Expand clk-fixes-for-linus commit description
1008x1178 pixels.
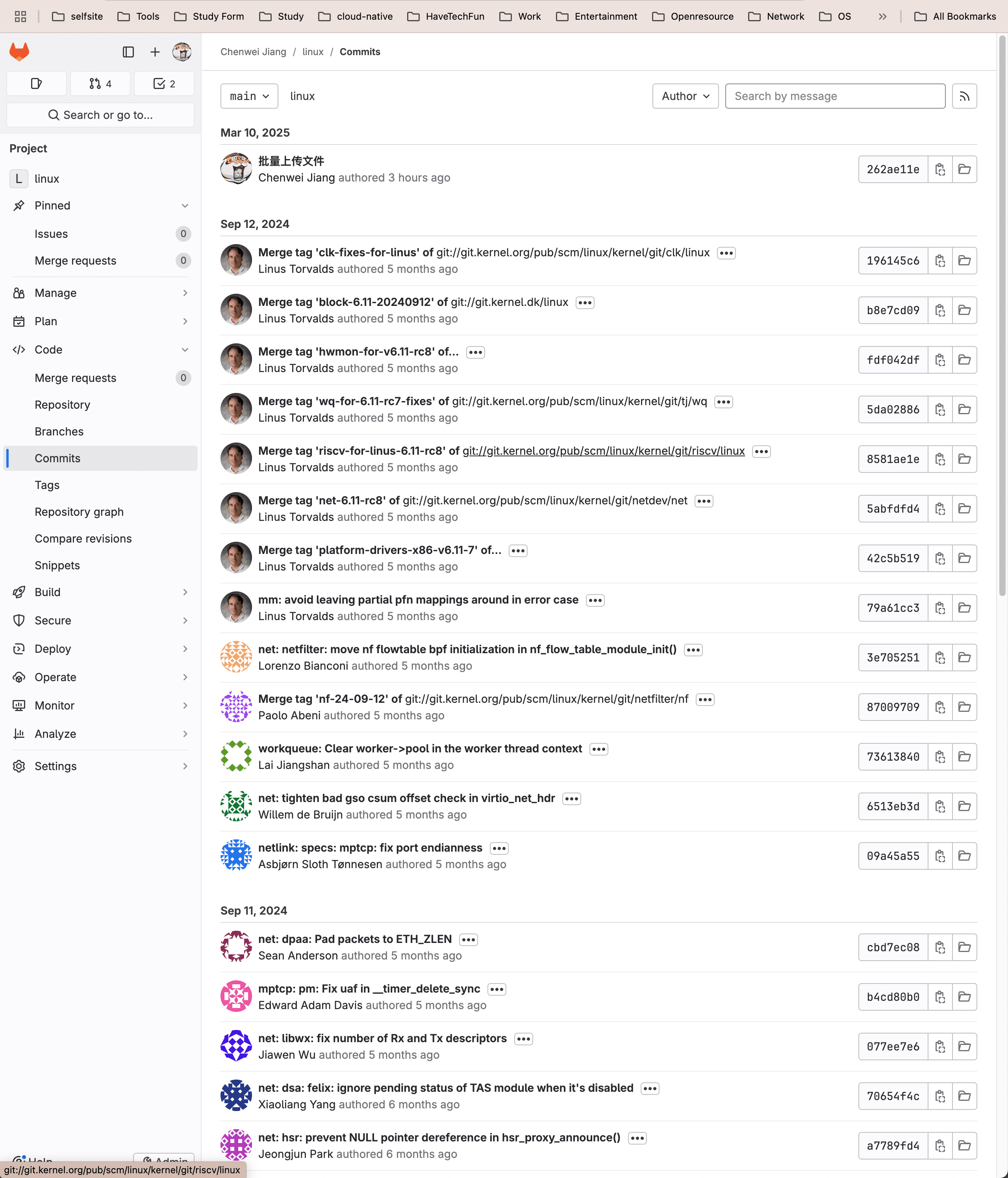pyautogui.click(x=726, y=253)
